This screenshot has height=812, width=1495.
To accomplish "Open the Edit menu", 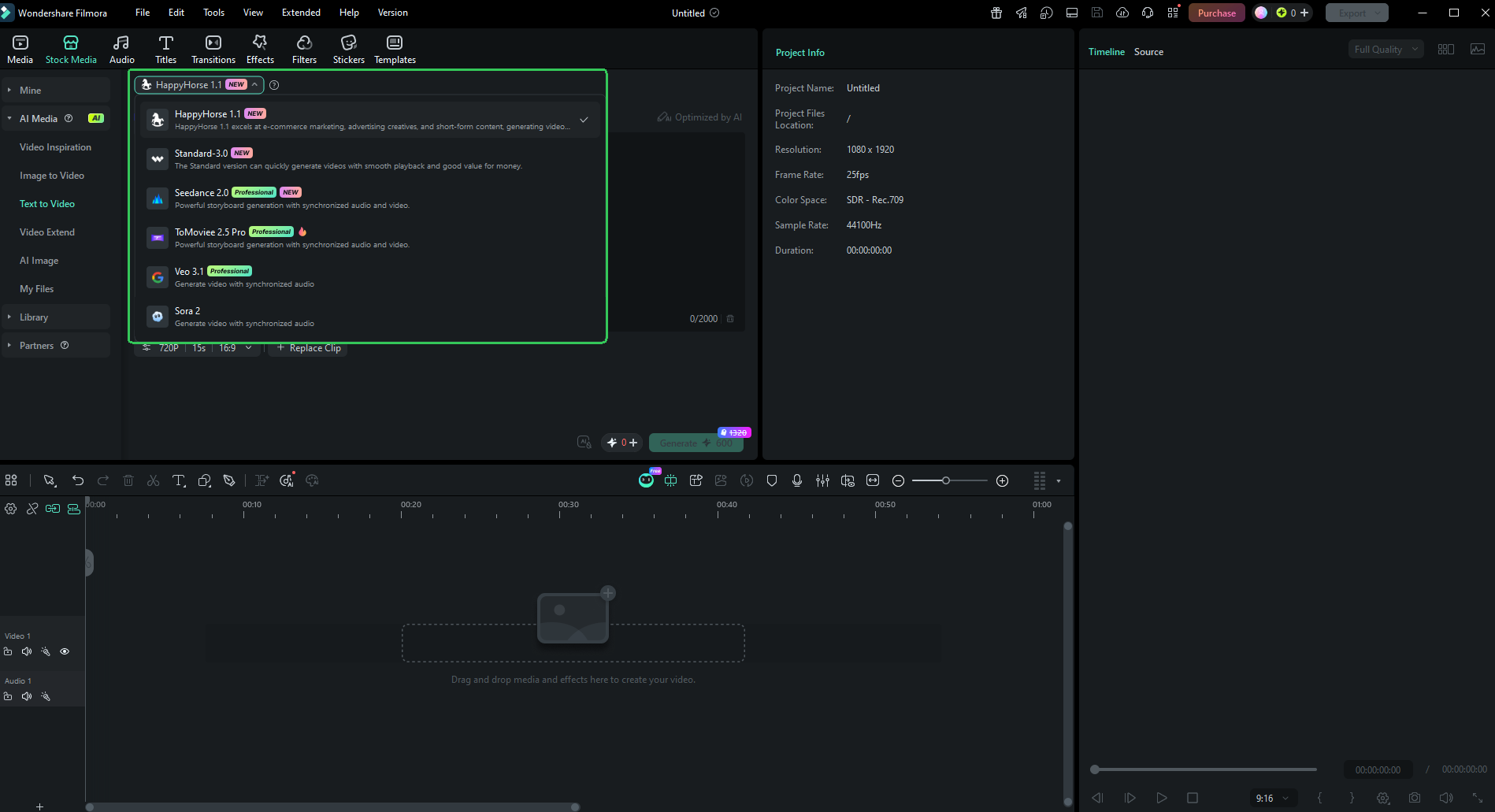I will 176,13.
